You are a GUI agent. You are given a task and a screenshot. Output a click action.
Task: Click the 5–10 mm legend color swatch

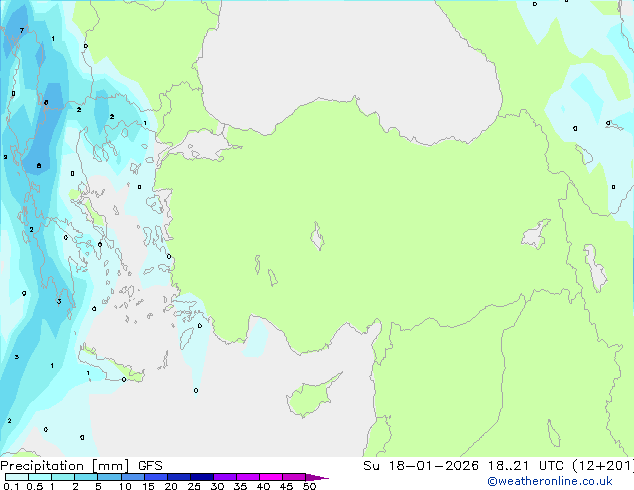point(109,477)
